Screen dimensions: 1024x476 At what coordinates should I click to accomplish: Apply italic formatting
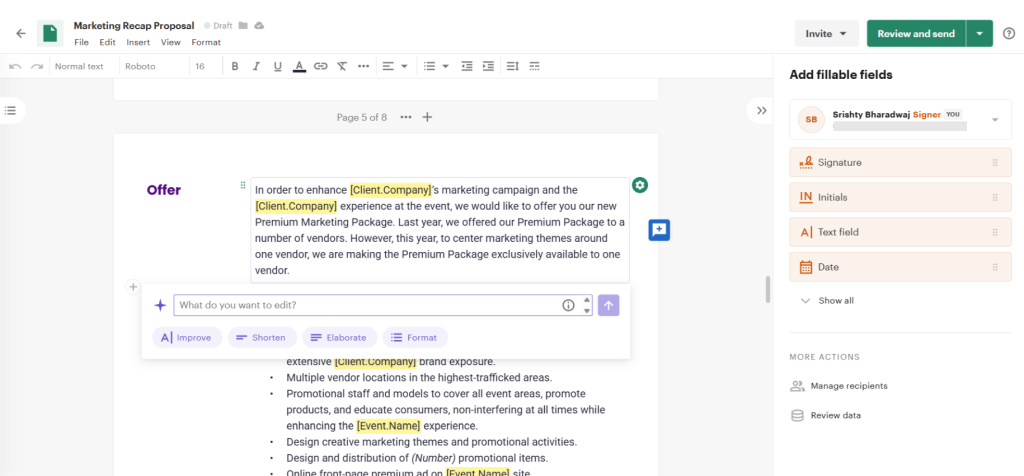(x=256, y=66)
